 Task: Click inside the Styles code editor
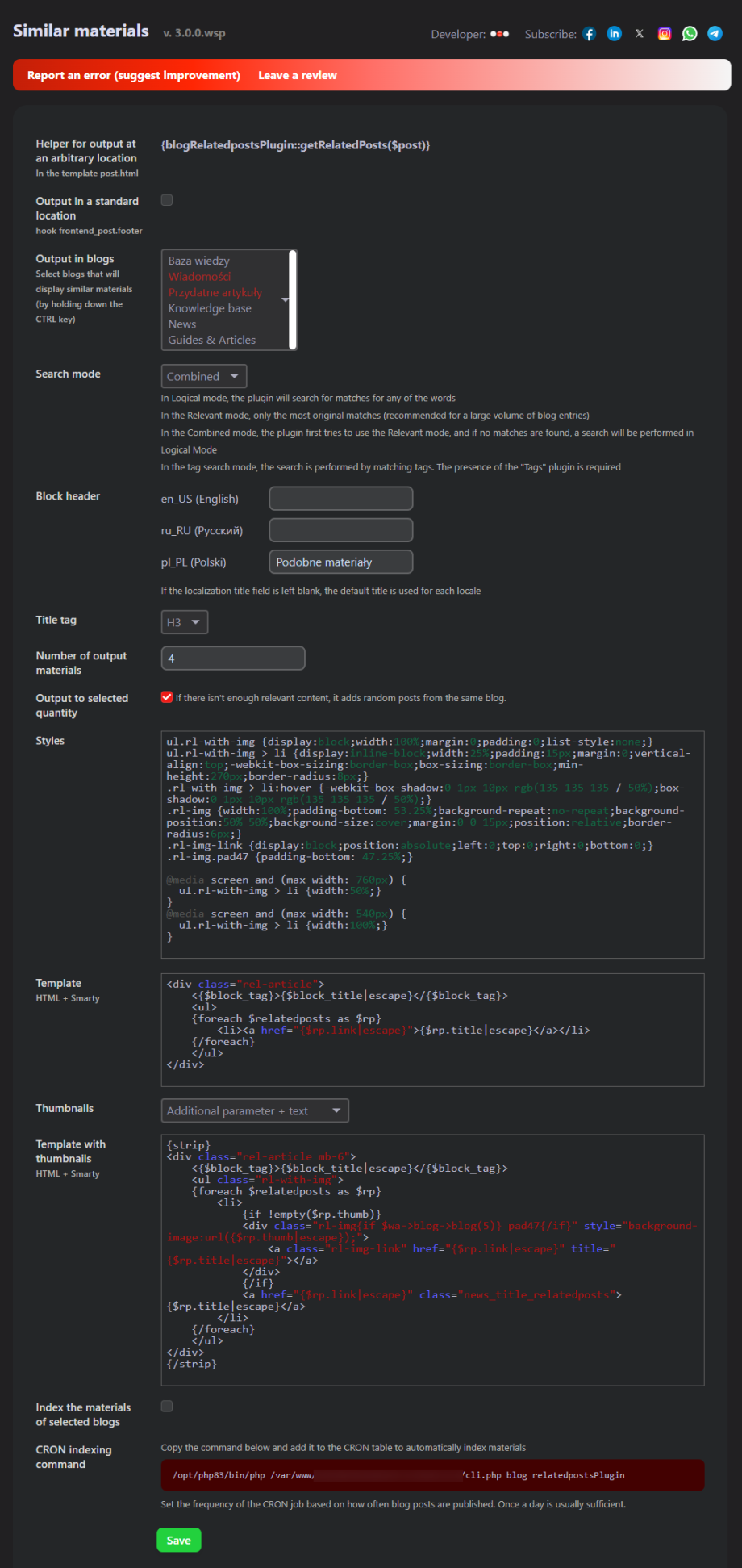pyautogui.click(x=432, y=844)
